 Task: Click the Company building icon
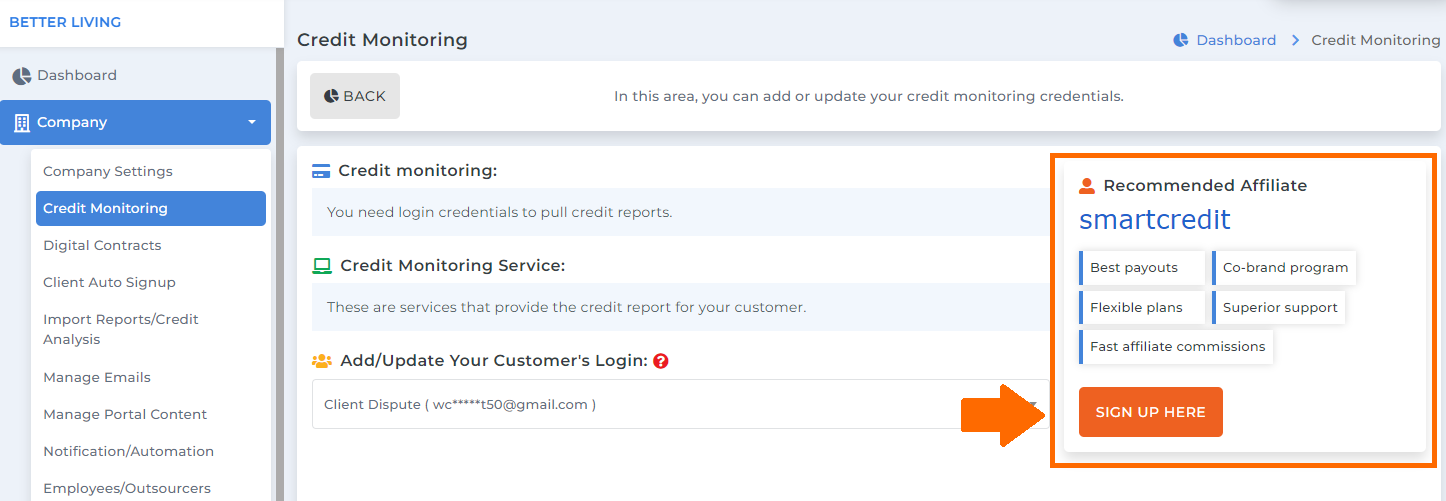click(x=21, y=123)
